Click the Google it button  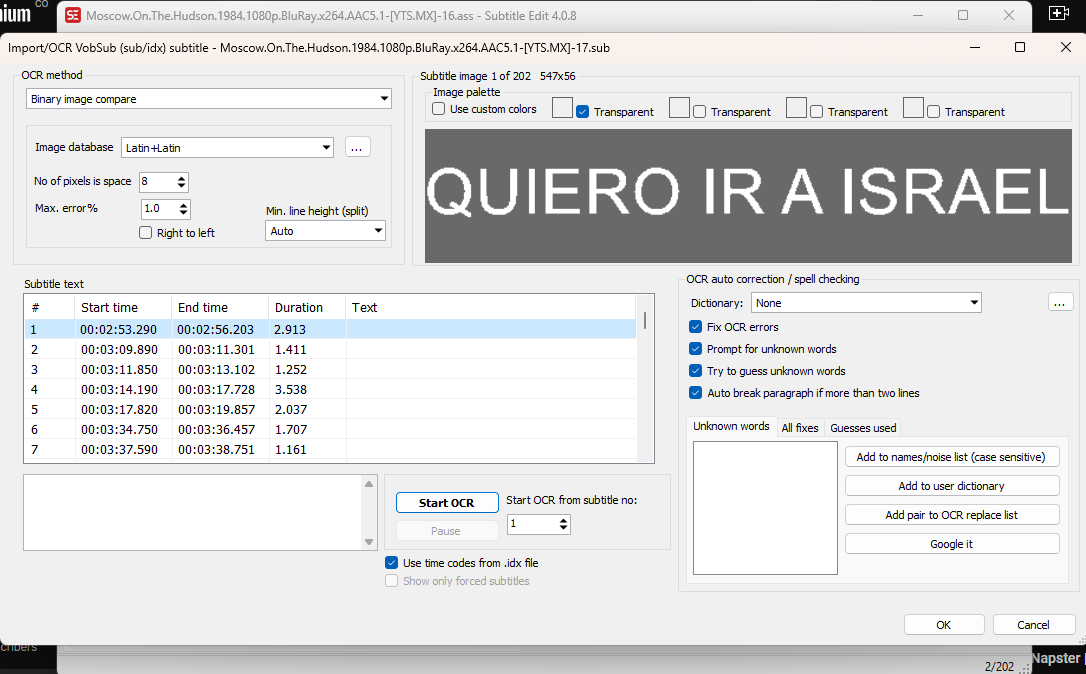point(952,544)
